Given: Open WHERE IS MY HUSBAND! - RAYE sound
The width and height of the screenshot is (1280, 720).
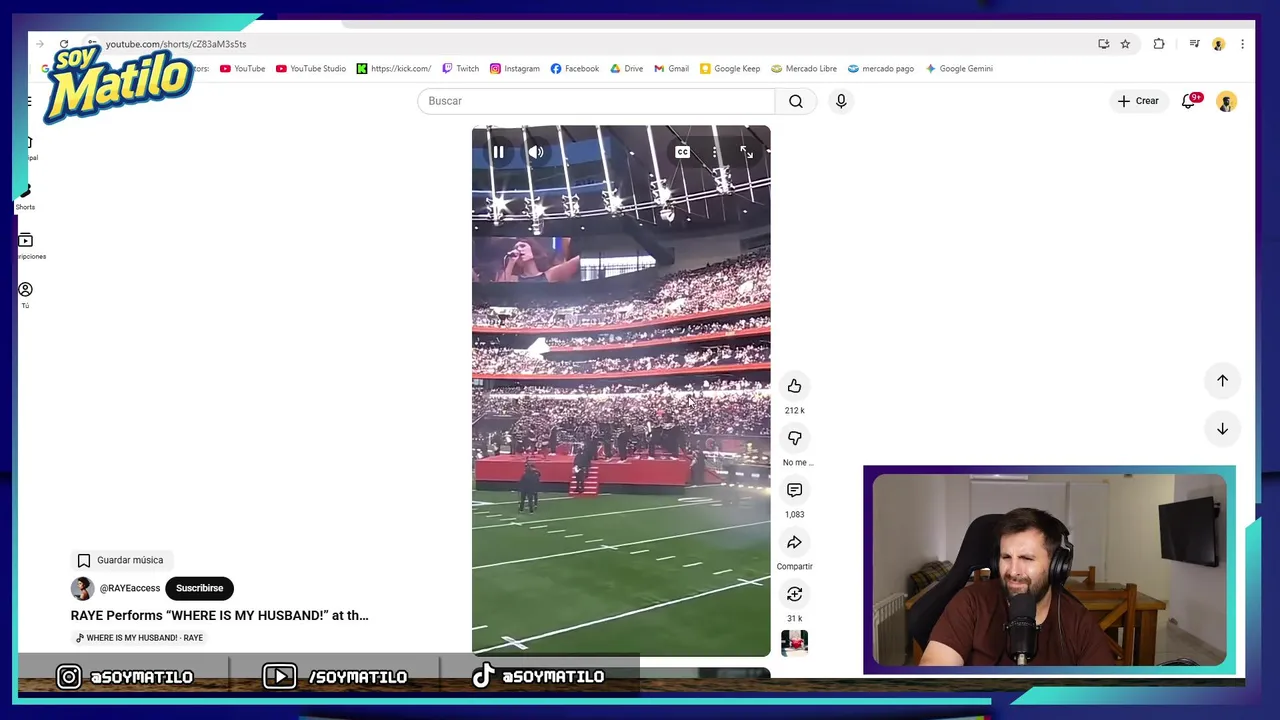Looking at the screenshot, I should point(139,638).
